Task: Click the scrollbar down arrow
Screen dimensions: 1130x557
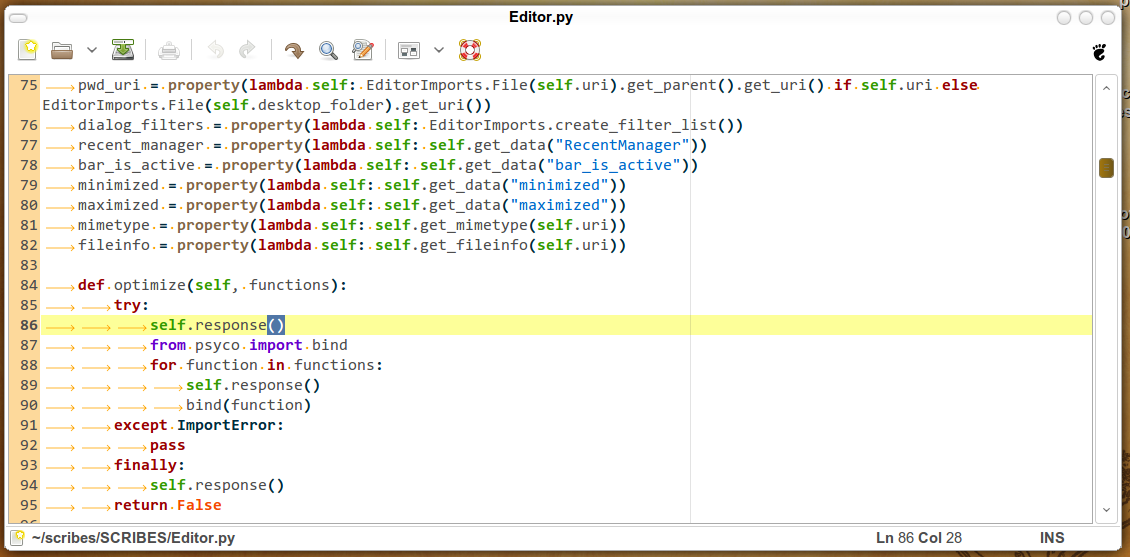Action: (x=1106, y=509)
